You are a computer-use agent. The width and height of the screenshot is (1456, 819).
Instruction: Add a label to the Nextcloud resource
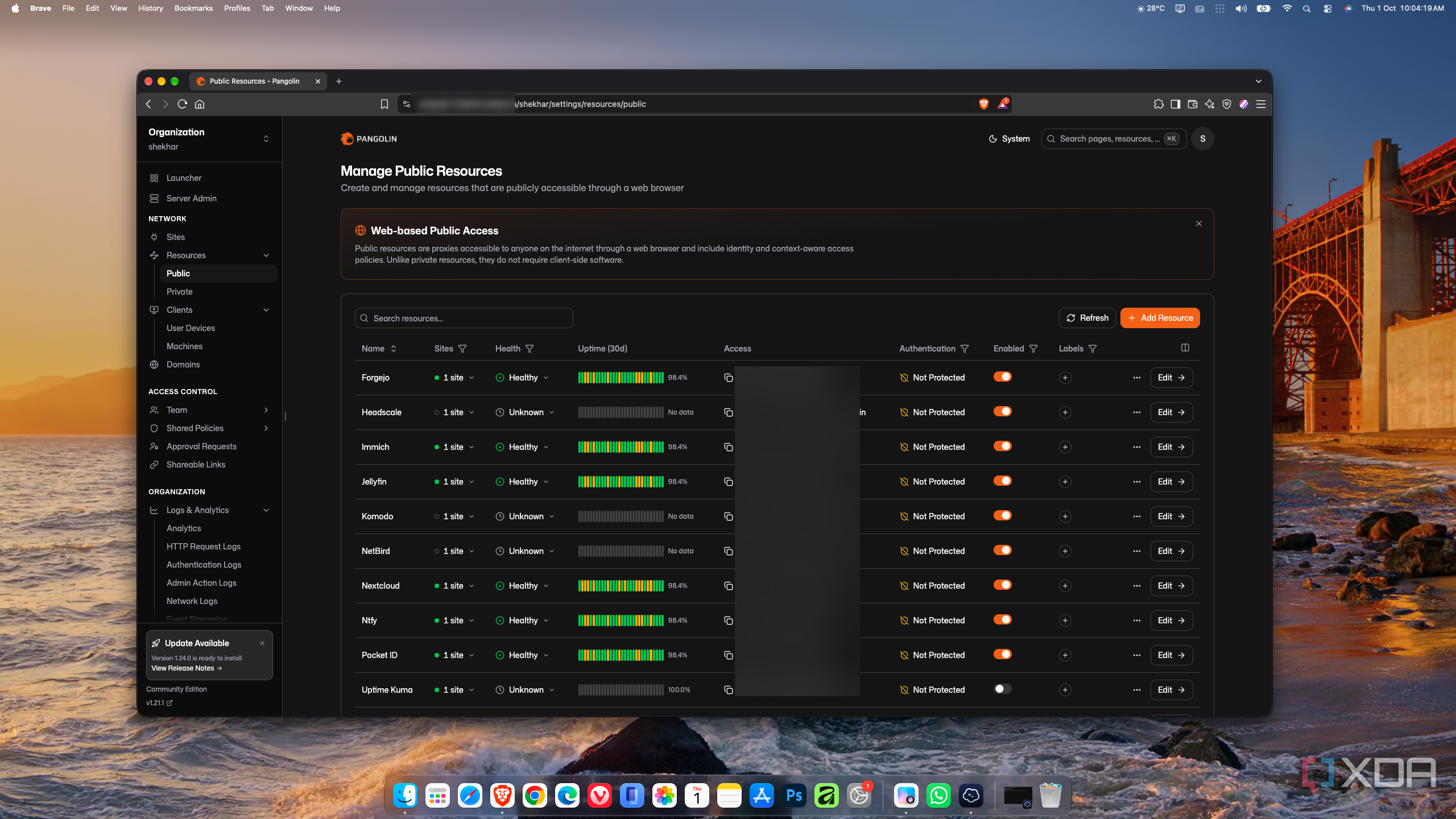1065,586
